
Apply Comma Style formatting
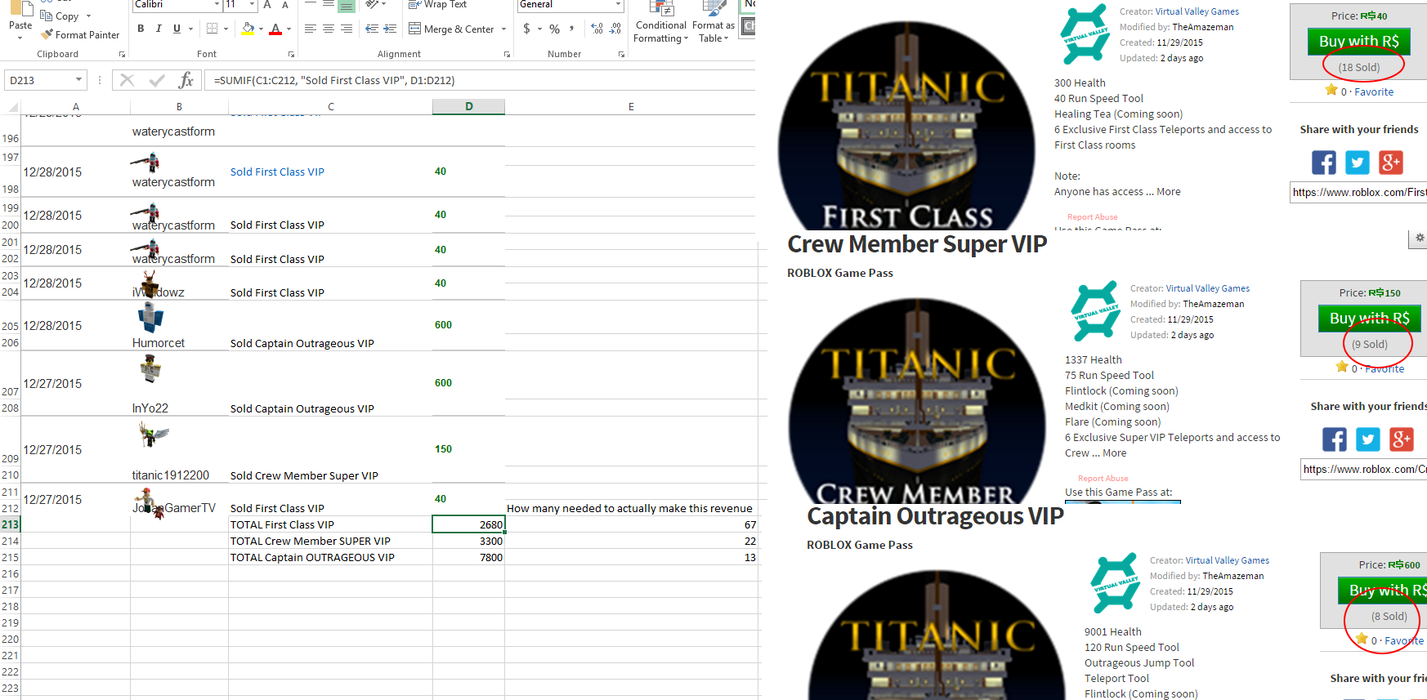570,29
